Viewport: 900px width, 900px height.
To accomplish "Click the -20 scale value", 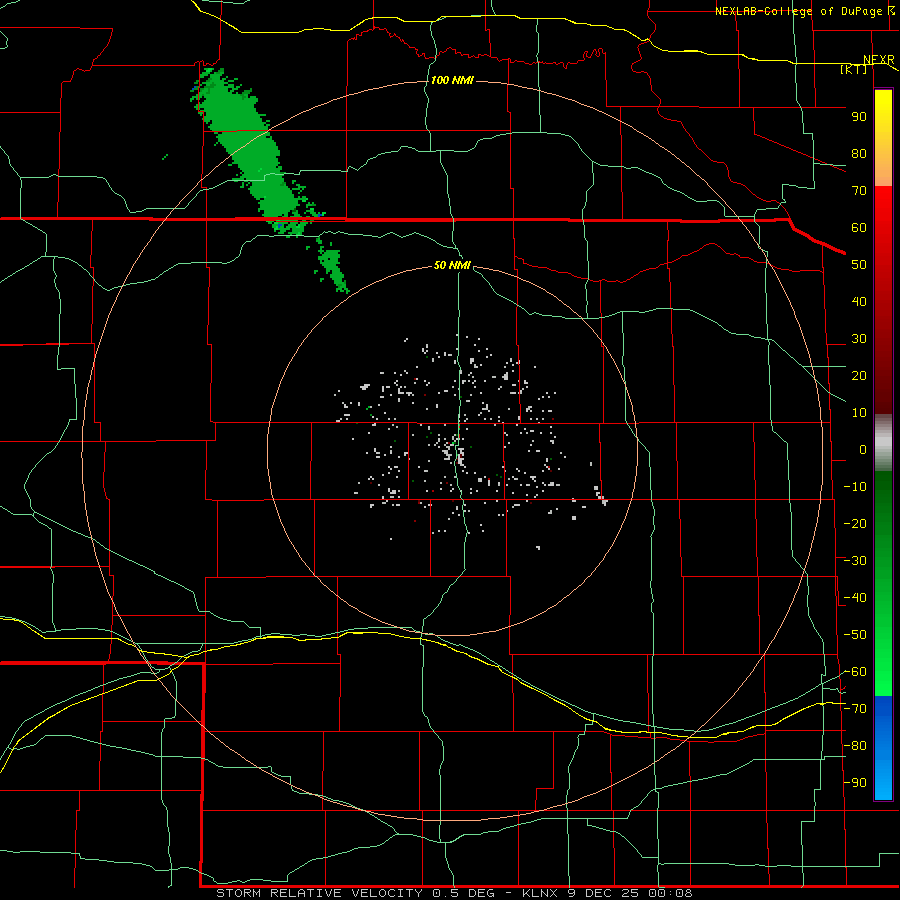I will 855,524.
